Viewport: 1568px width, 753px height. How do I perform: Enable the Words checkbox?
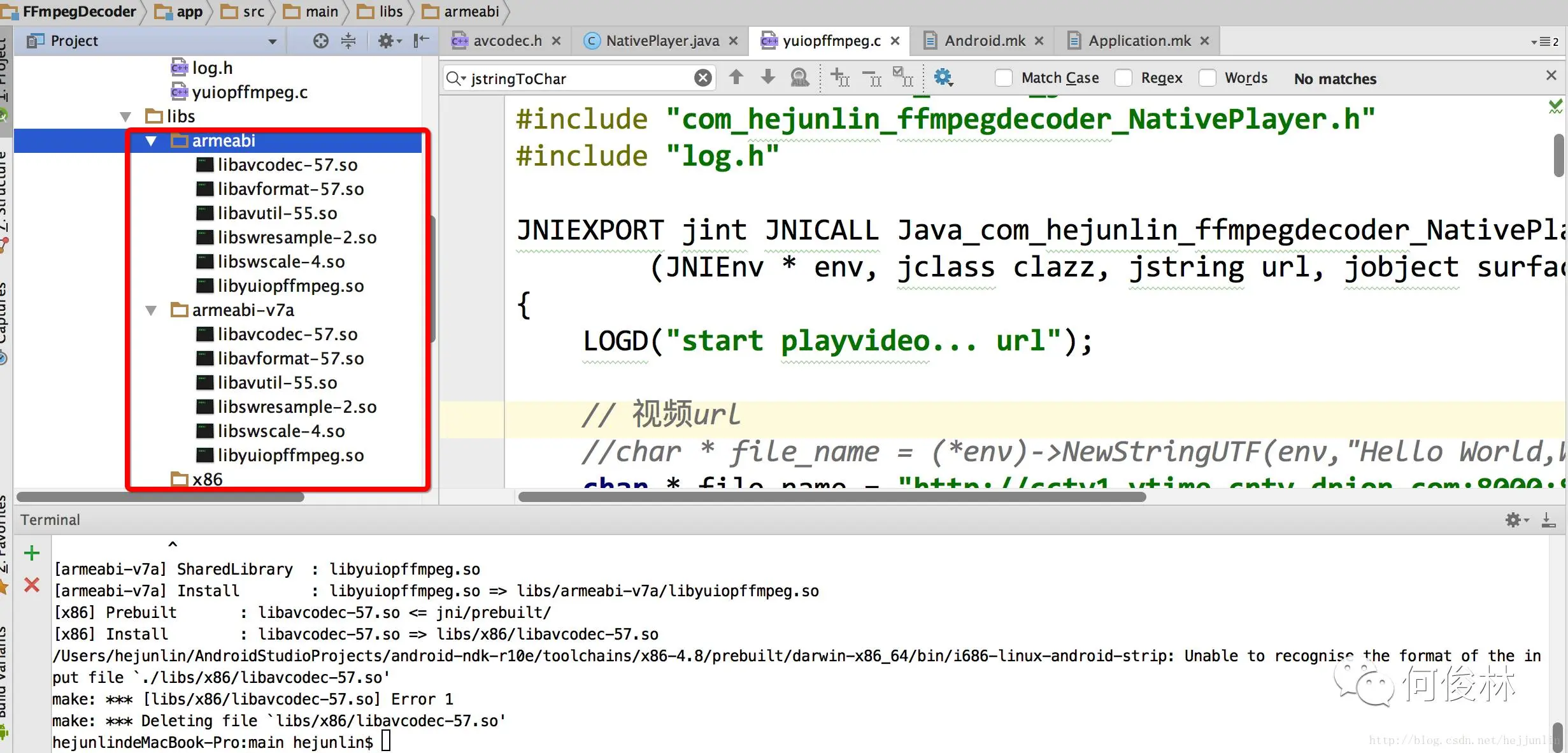click(1207, 78)
